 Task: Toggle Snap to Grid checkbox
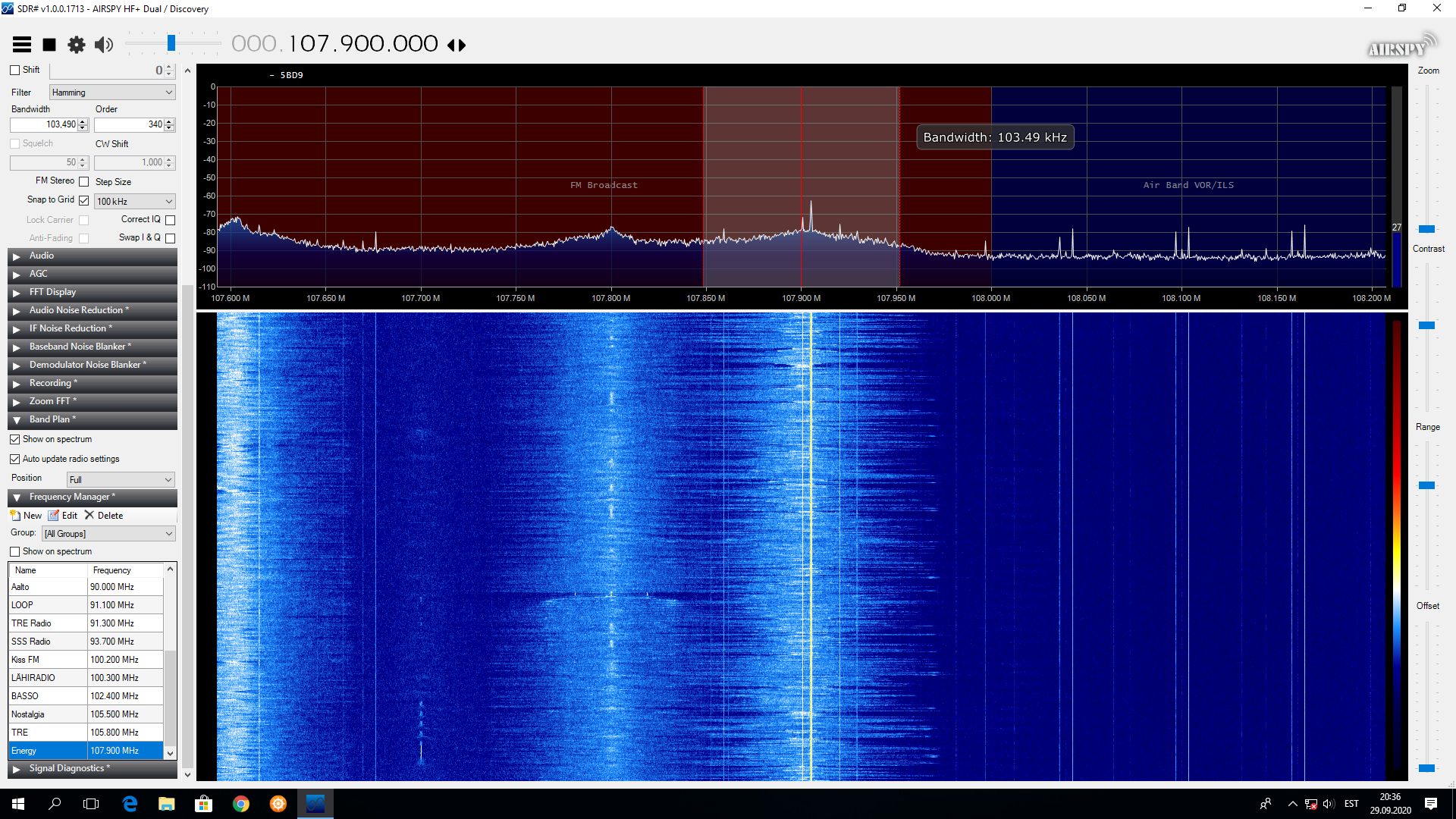[x=84, y=201]
